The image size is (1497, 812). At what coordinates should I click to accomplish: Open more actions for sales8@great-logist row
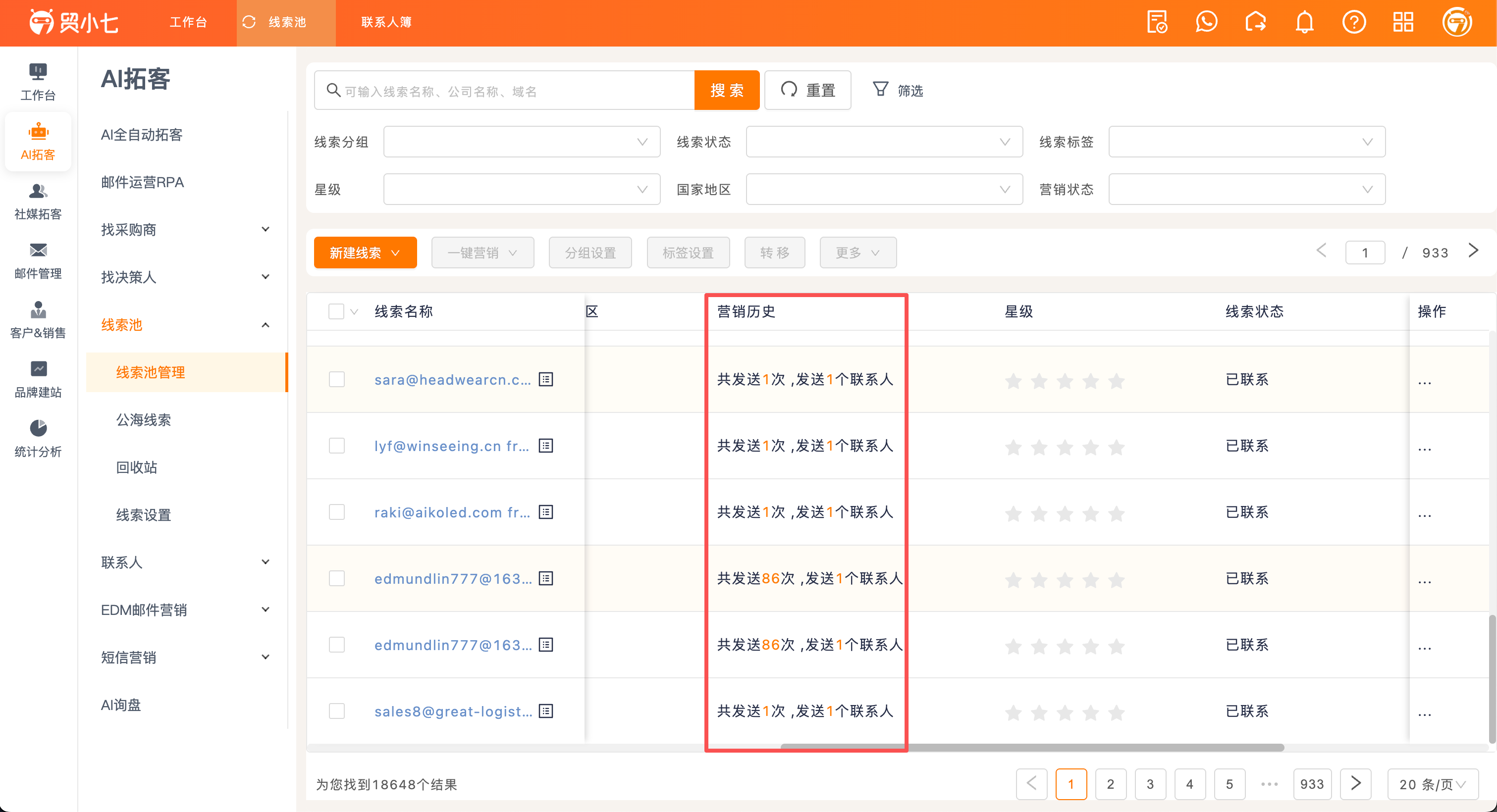(1424, 714)
